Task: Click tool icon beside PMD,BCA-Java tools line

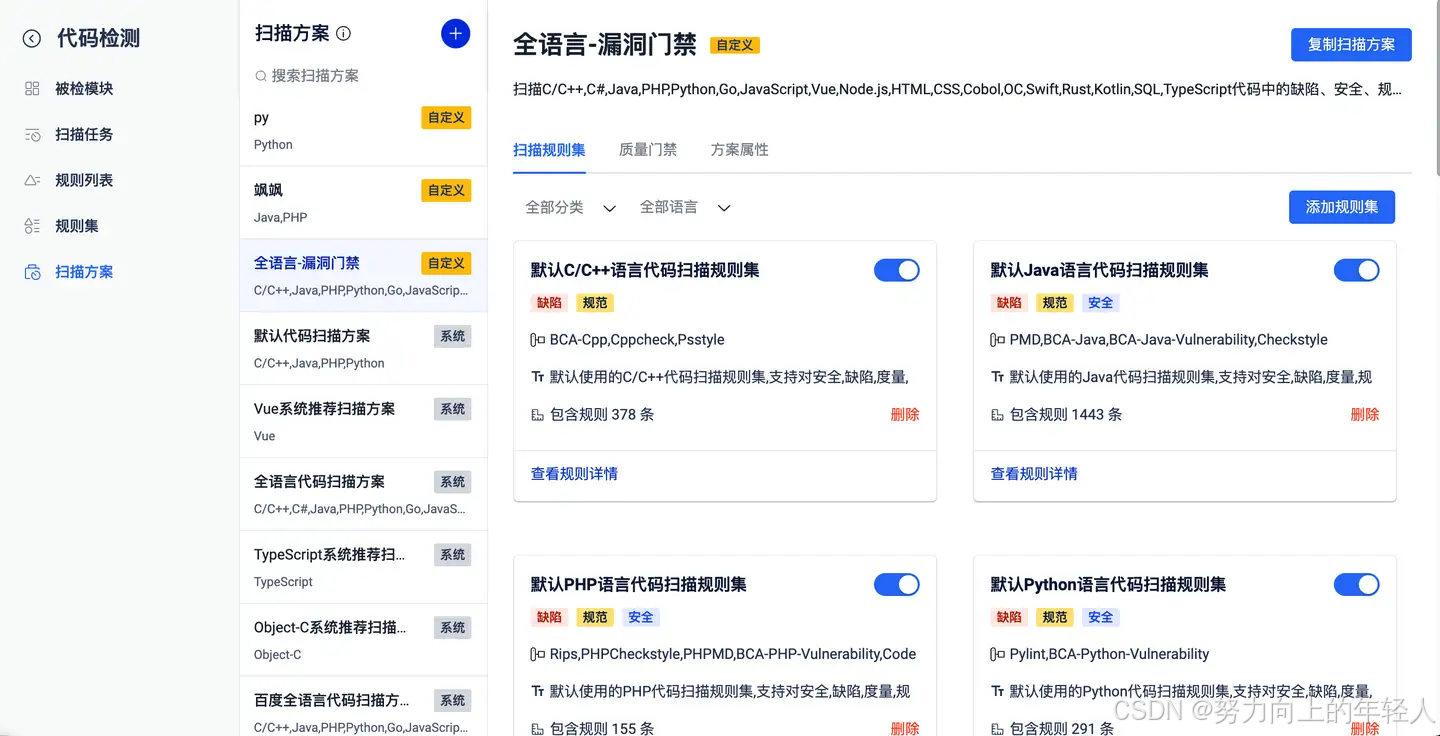Action: [997, 340]
